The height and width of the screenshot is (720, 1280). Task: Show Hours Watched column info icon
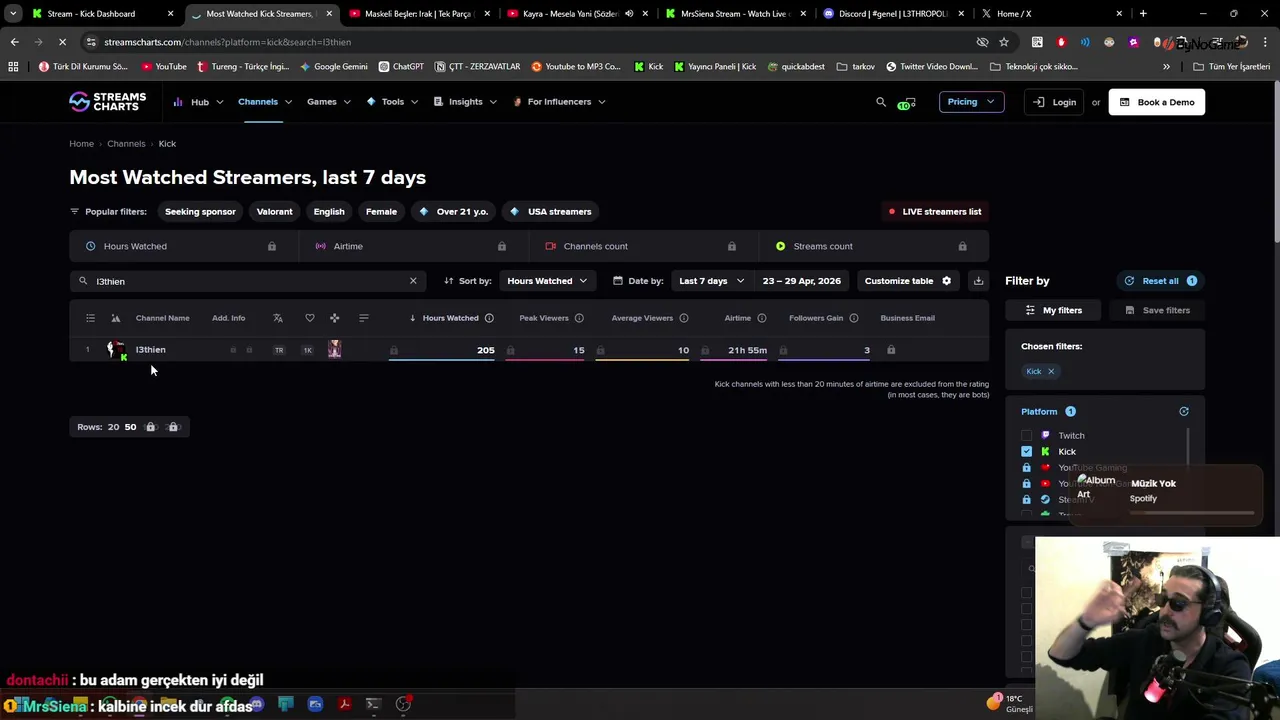[489, 318]
